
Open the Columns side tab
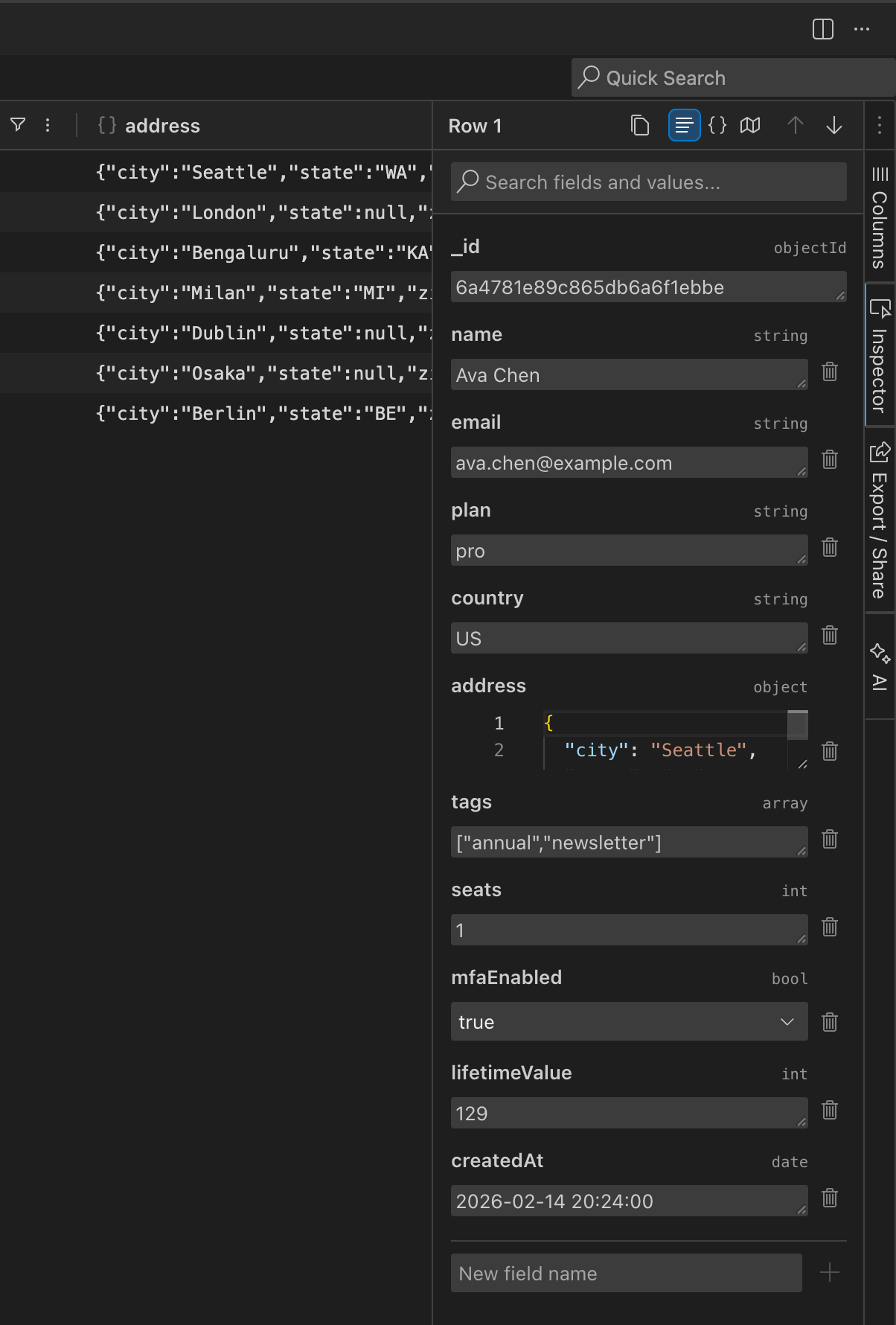click(x=880, y=217)
